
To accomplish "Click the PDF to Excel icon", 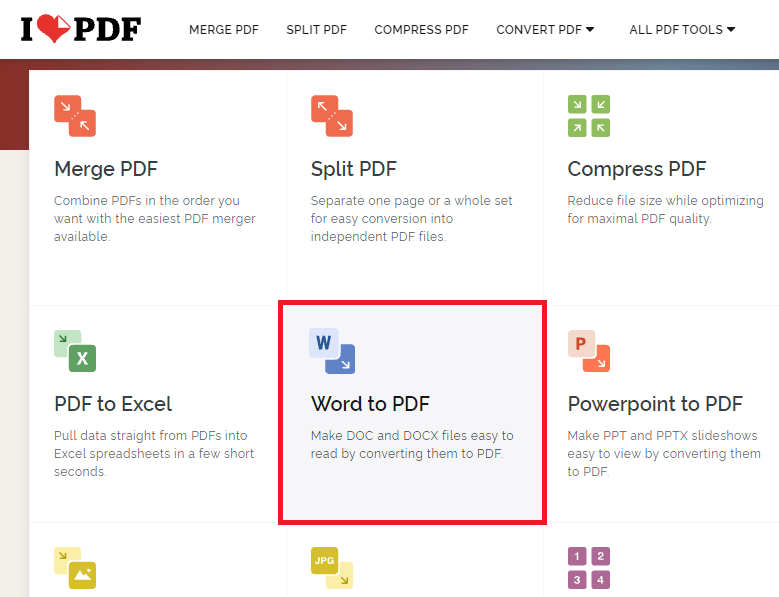I will [x=75, y=351].
